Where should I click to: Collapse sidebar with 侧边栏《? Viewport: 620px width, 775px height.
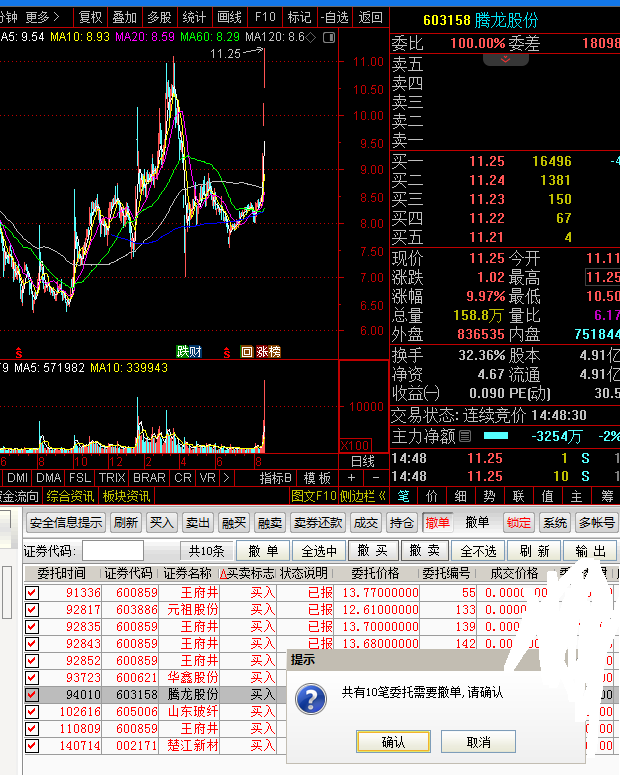pyautogui.click(x=362, y=496)
